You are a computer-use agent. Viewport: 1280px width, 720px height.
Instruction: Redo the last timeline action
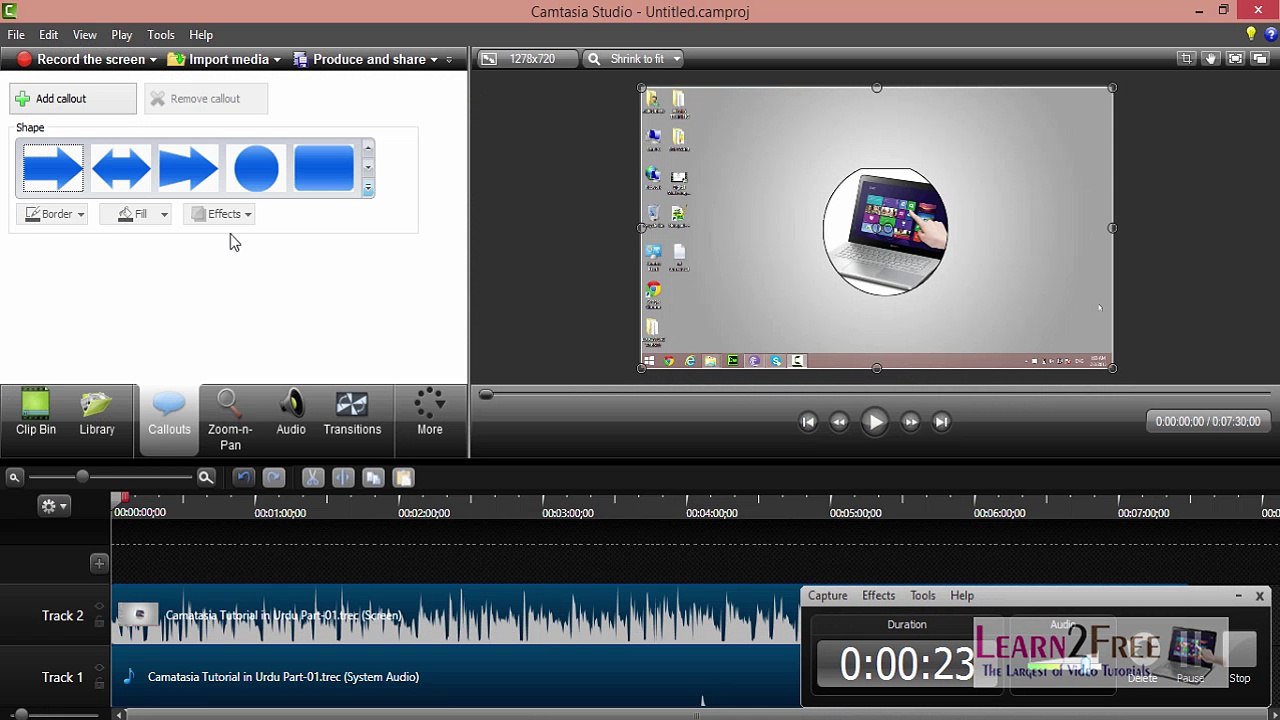274,478
